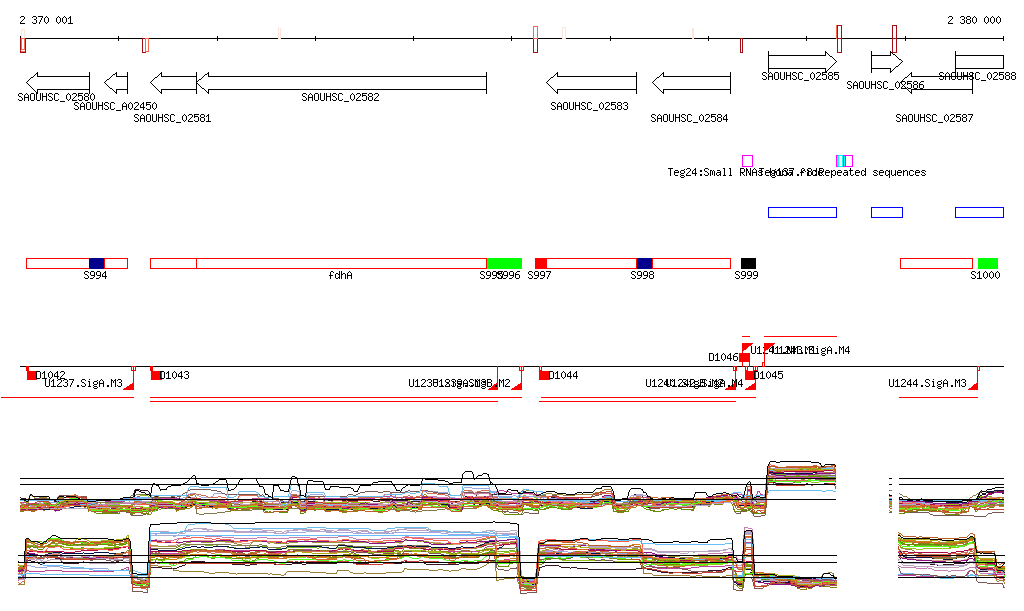This screenshot has height=611, width=1024.
Task: Select the red fdhA transcript segment
Action: 341,263
